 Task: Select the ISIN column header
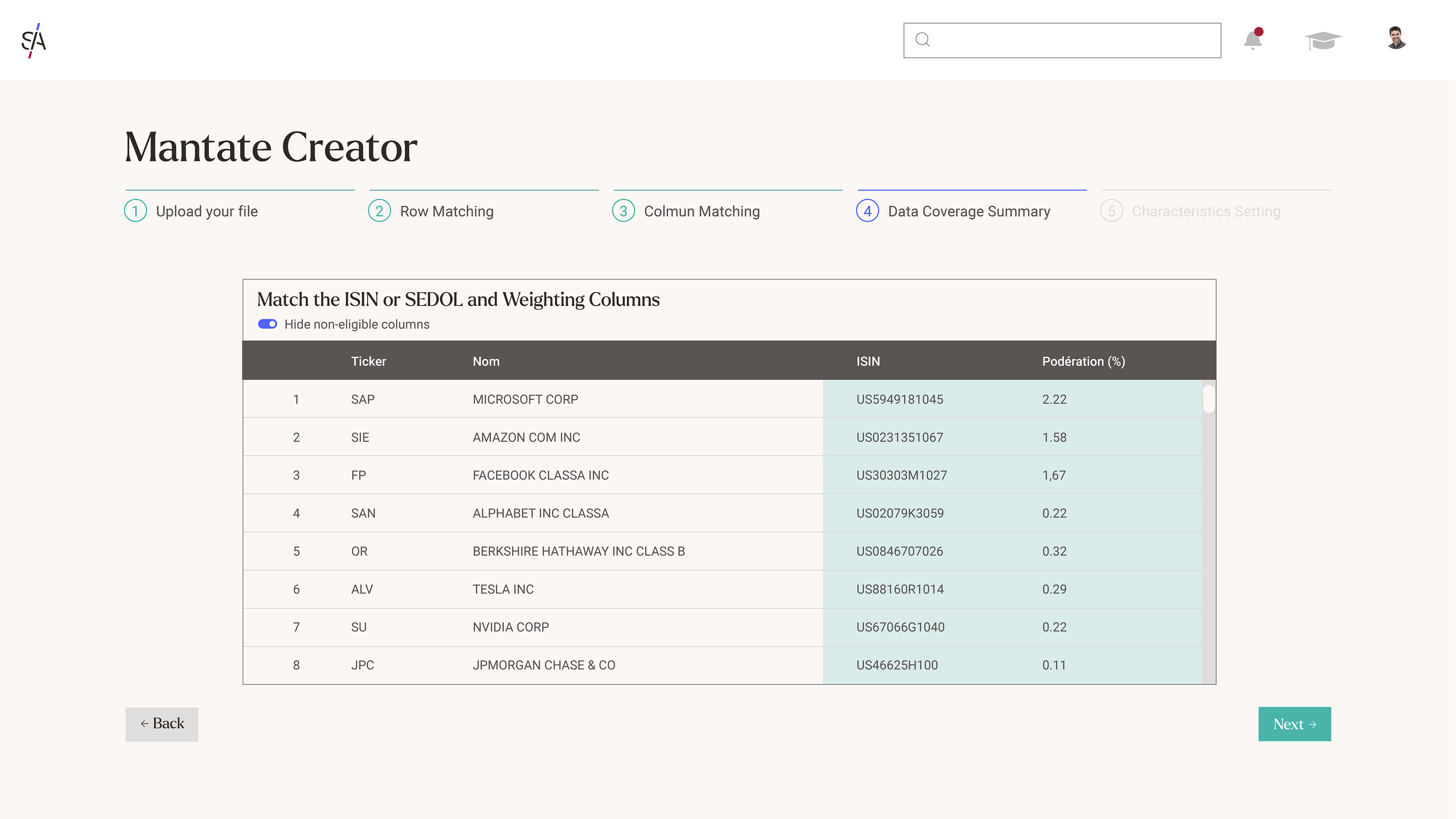[x=868, y=361]
